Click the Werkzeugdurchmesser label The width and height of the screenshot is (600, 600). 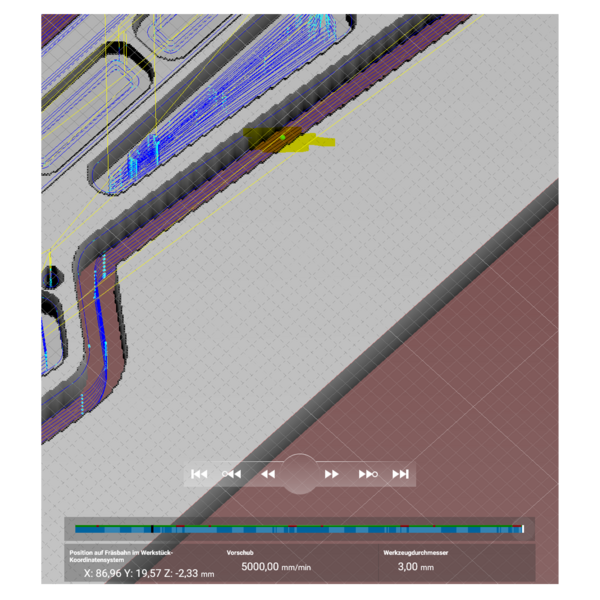(x=416, y=553)
